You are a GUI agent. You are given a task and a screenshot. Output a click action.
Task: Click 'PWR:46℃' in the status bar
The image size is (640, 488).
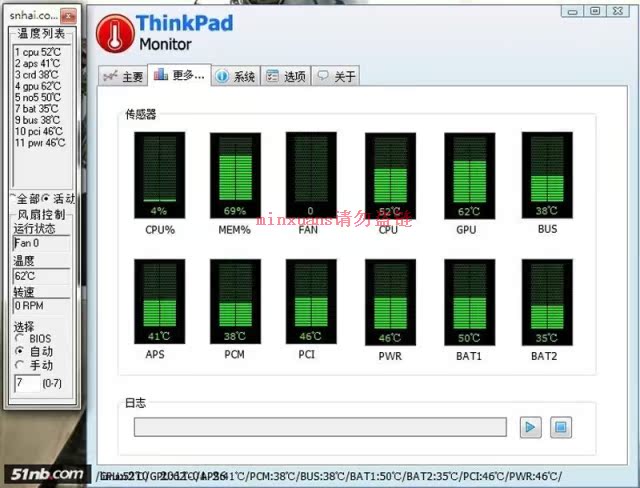click(535, 476)
